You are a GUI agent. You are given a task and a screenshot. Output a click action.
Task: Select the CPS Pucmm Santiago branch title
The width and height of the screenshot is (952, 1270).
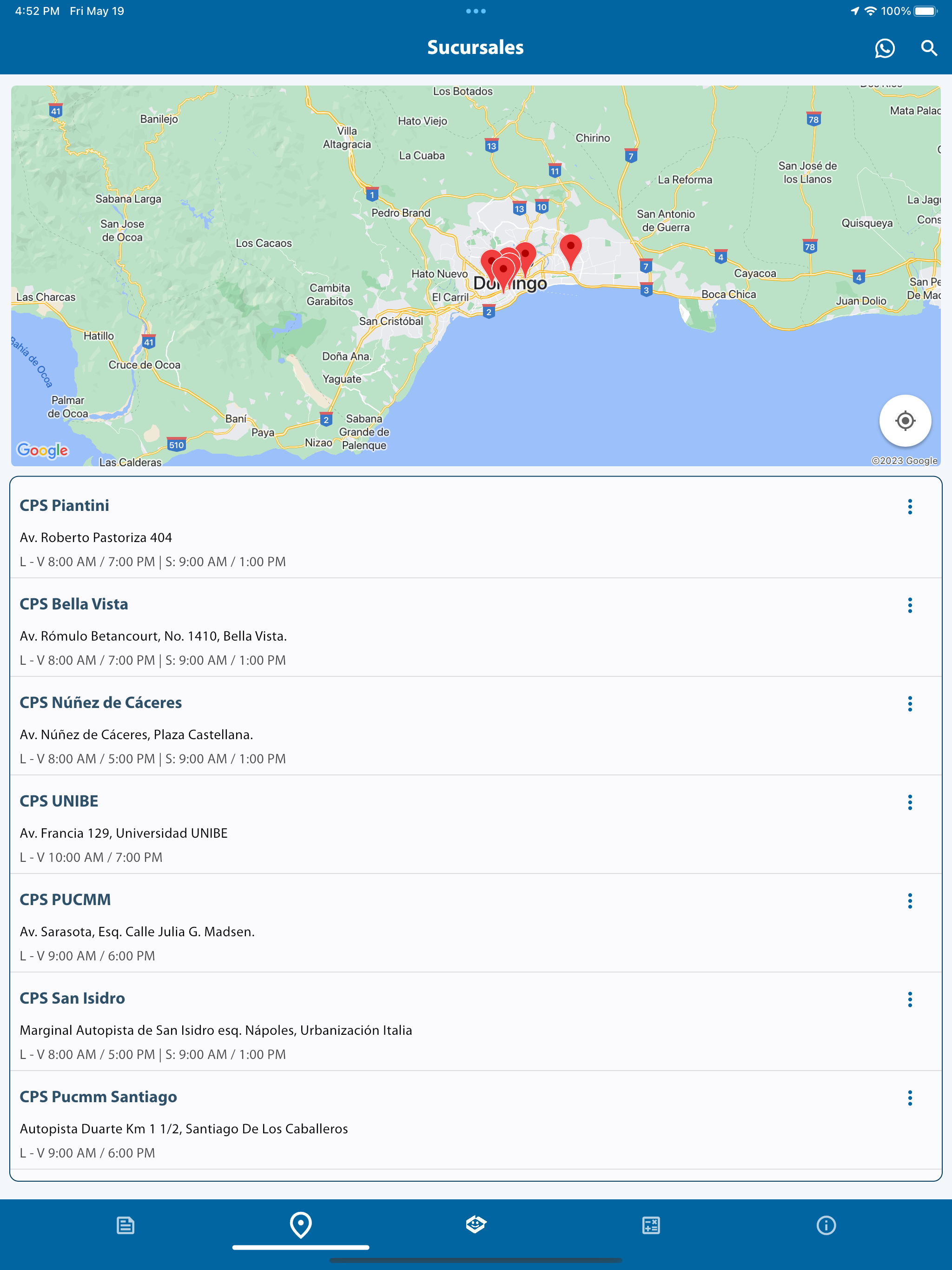coord(98,1097)
